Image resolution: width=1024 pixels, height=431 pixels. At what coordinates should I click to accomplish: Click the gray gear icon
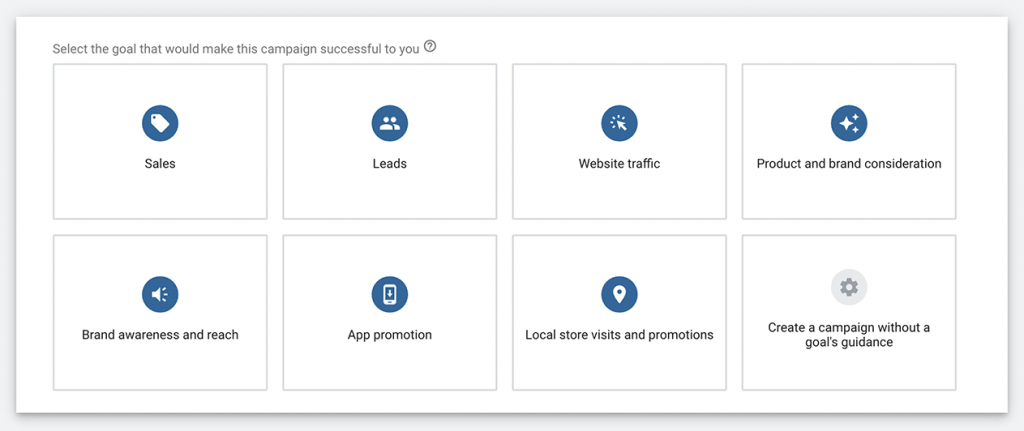(849, 287)
